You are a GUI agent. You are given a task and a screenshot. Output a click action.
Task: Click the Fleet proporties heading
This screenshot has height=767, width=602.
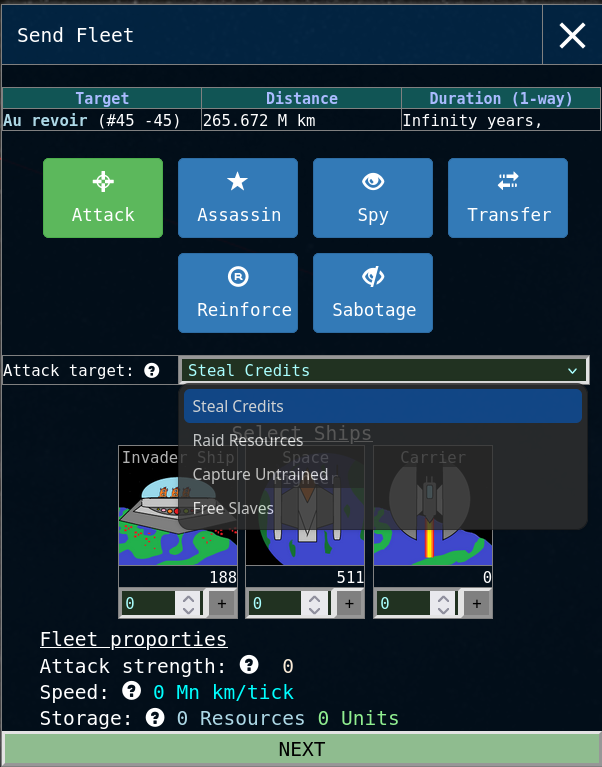point(134,639)
